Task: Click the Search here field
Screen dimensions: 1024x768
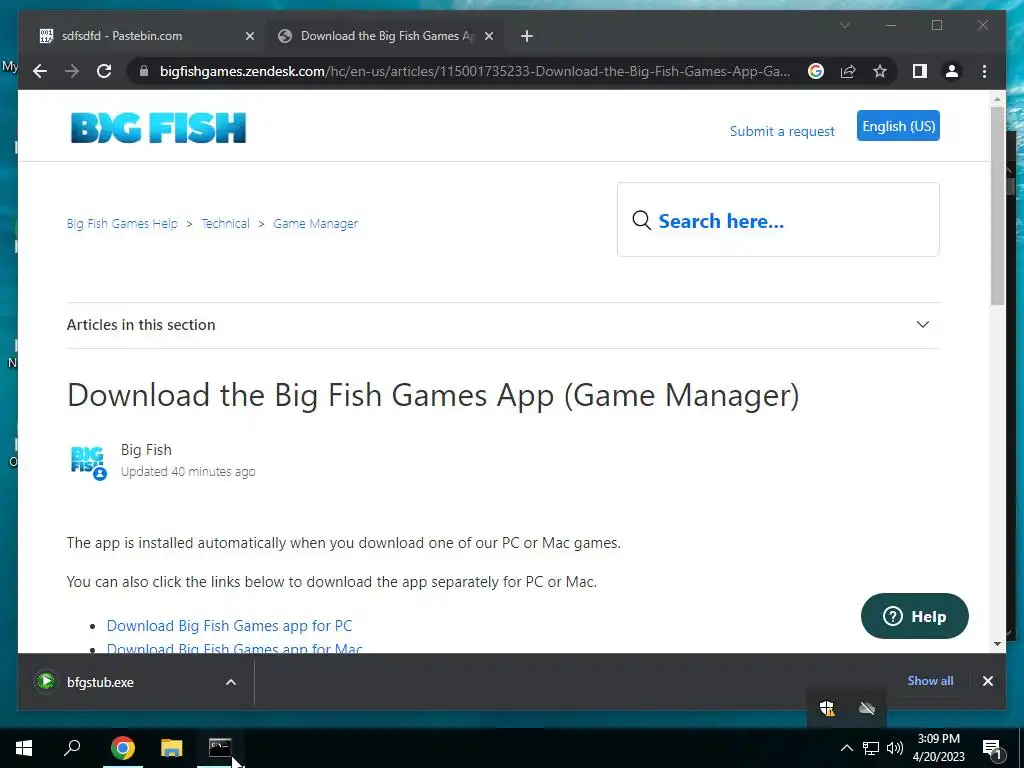Action: tap(778, 220)
